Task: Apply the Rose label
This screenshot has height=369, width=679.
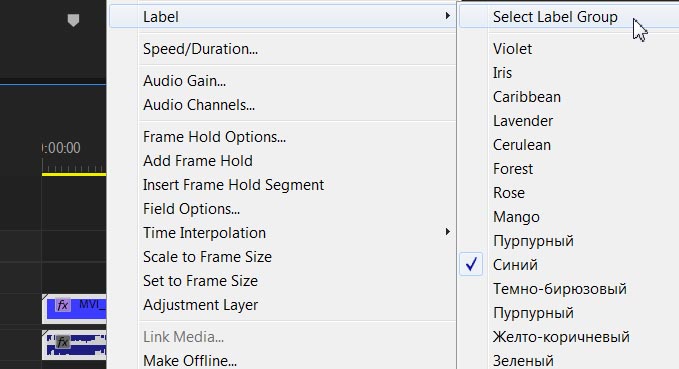Action: pos(509,193)
